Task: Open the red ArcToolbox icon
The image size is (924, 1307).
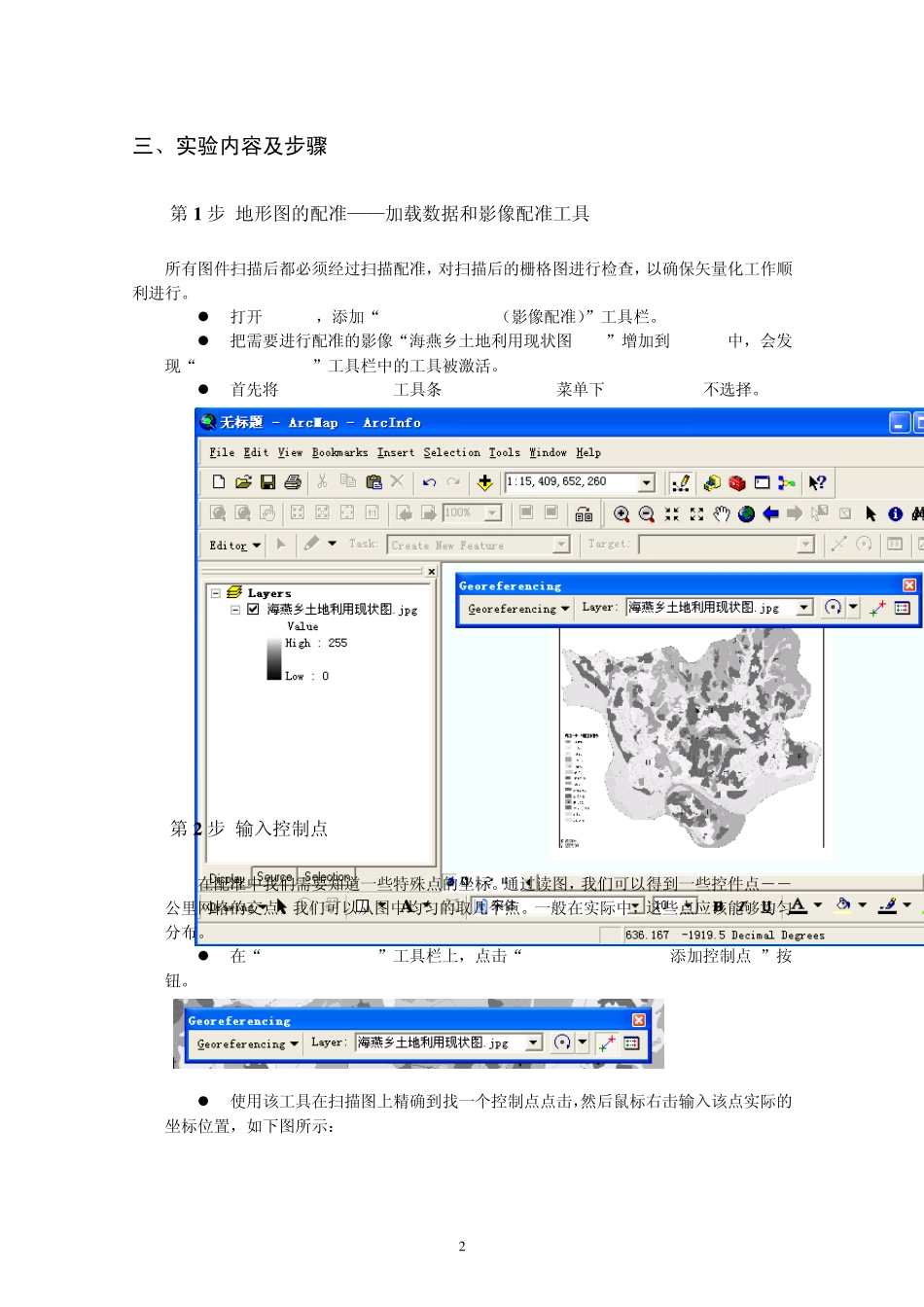Action: coord(737,482)
